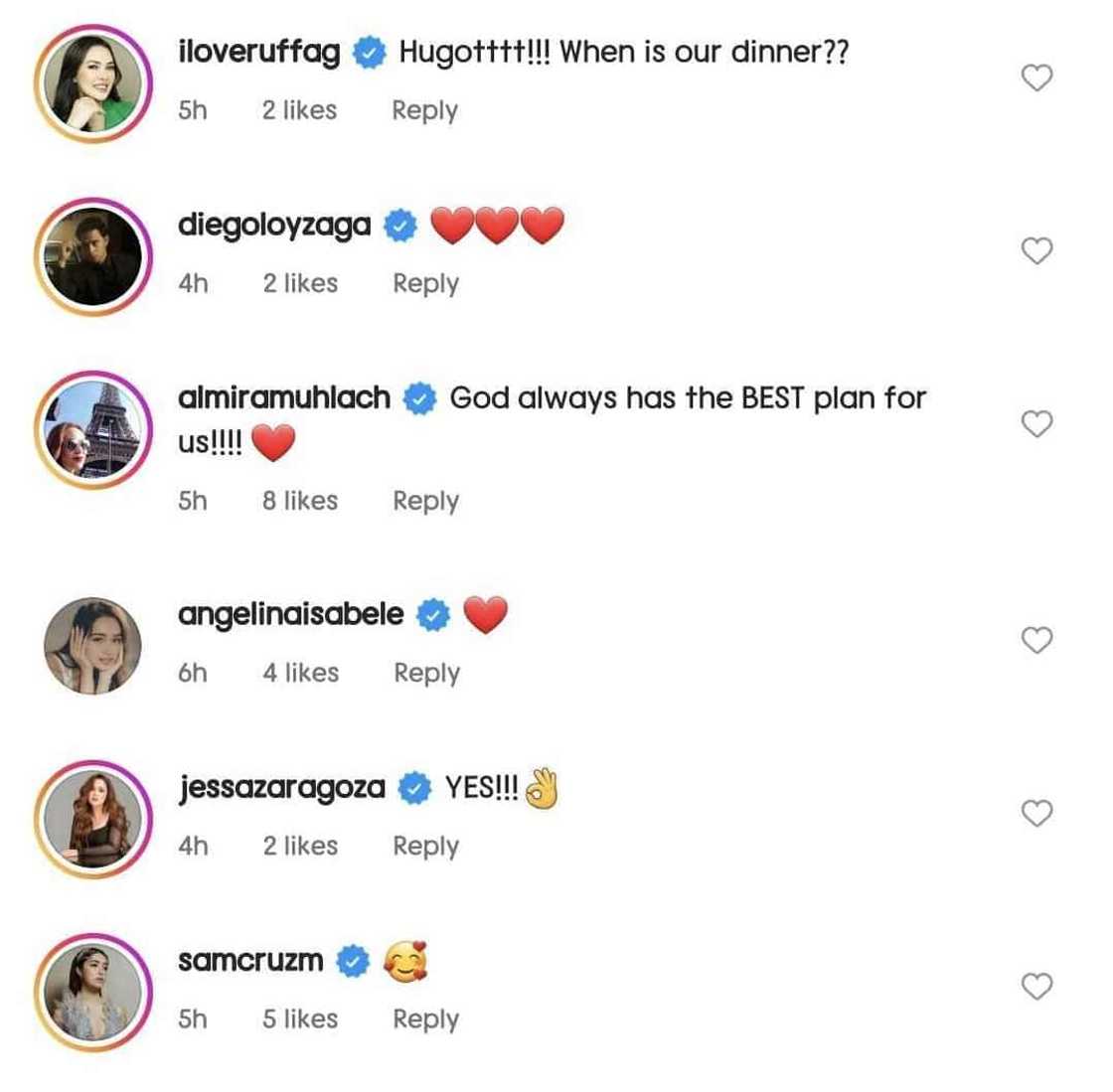Reply to samcruzm's emoji comment
Viewport: 1113px width, 1092px height.
[x=425, y=1018]
